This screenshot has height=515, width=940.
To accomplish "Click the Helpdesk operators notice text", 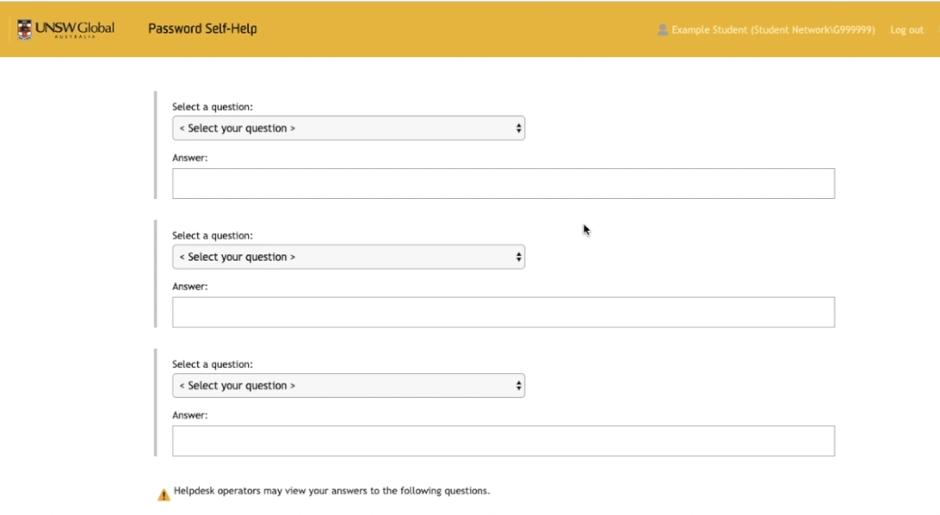I will point(332,491).
